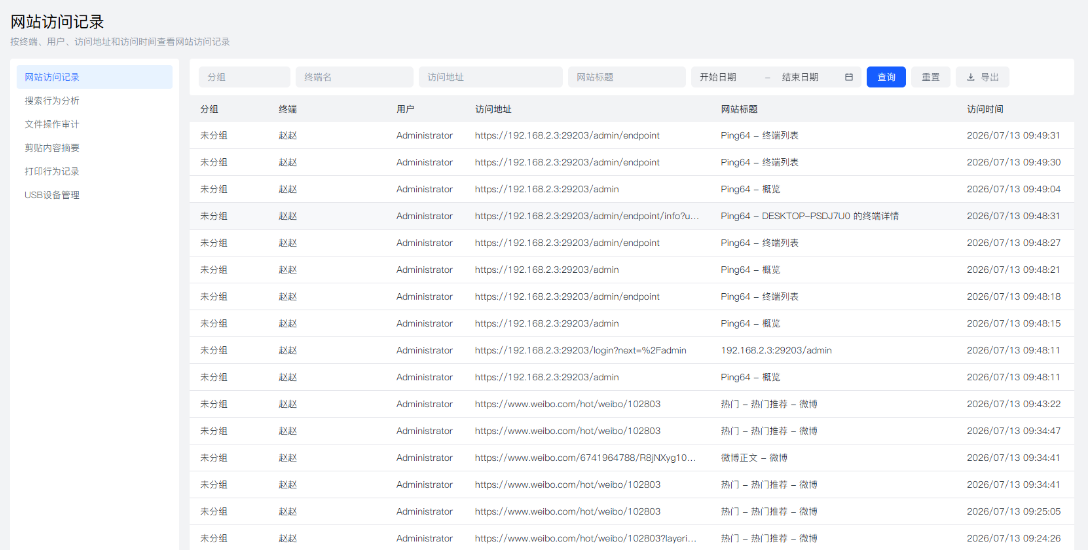Click the 网站访问记录 page title
Viewport: 1088px width, 550px height.
(x=57, y=22)
